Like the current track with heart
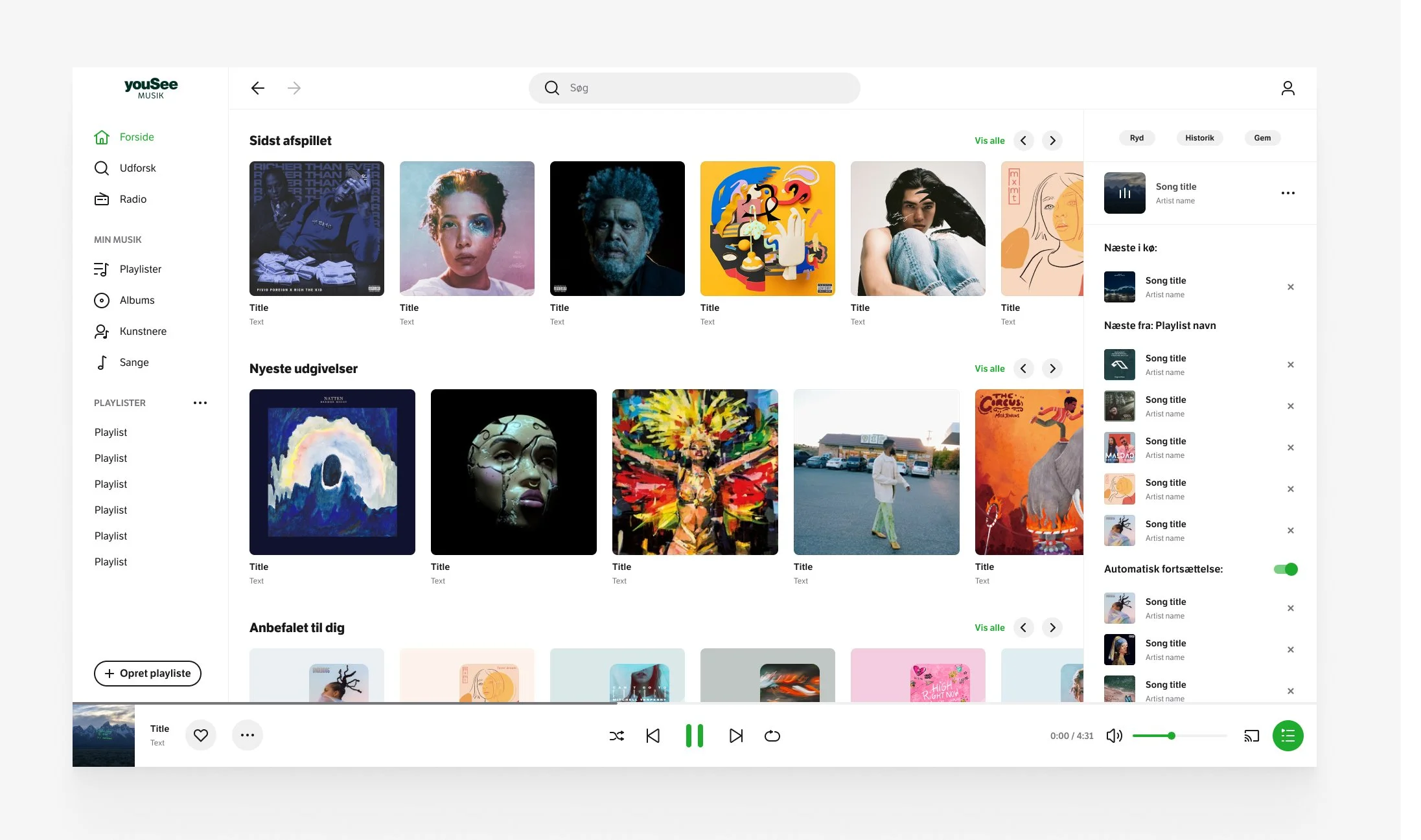The image size is (1421, 840). [x=201, y=735]
